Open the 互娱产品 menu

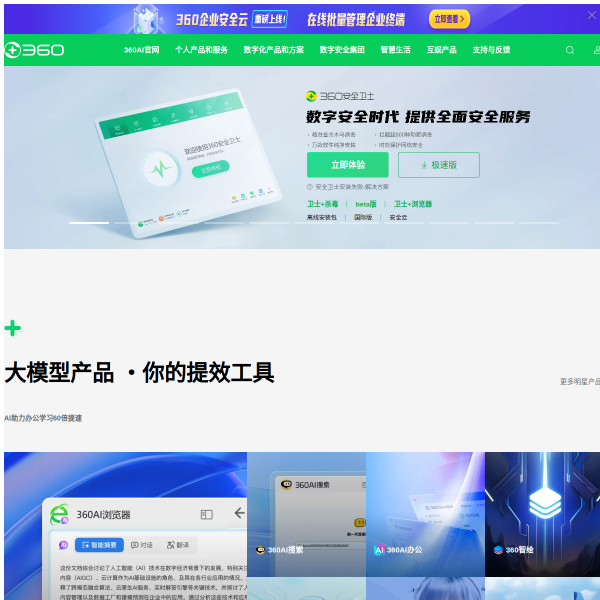click(442, 50)
